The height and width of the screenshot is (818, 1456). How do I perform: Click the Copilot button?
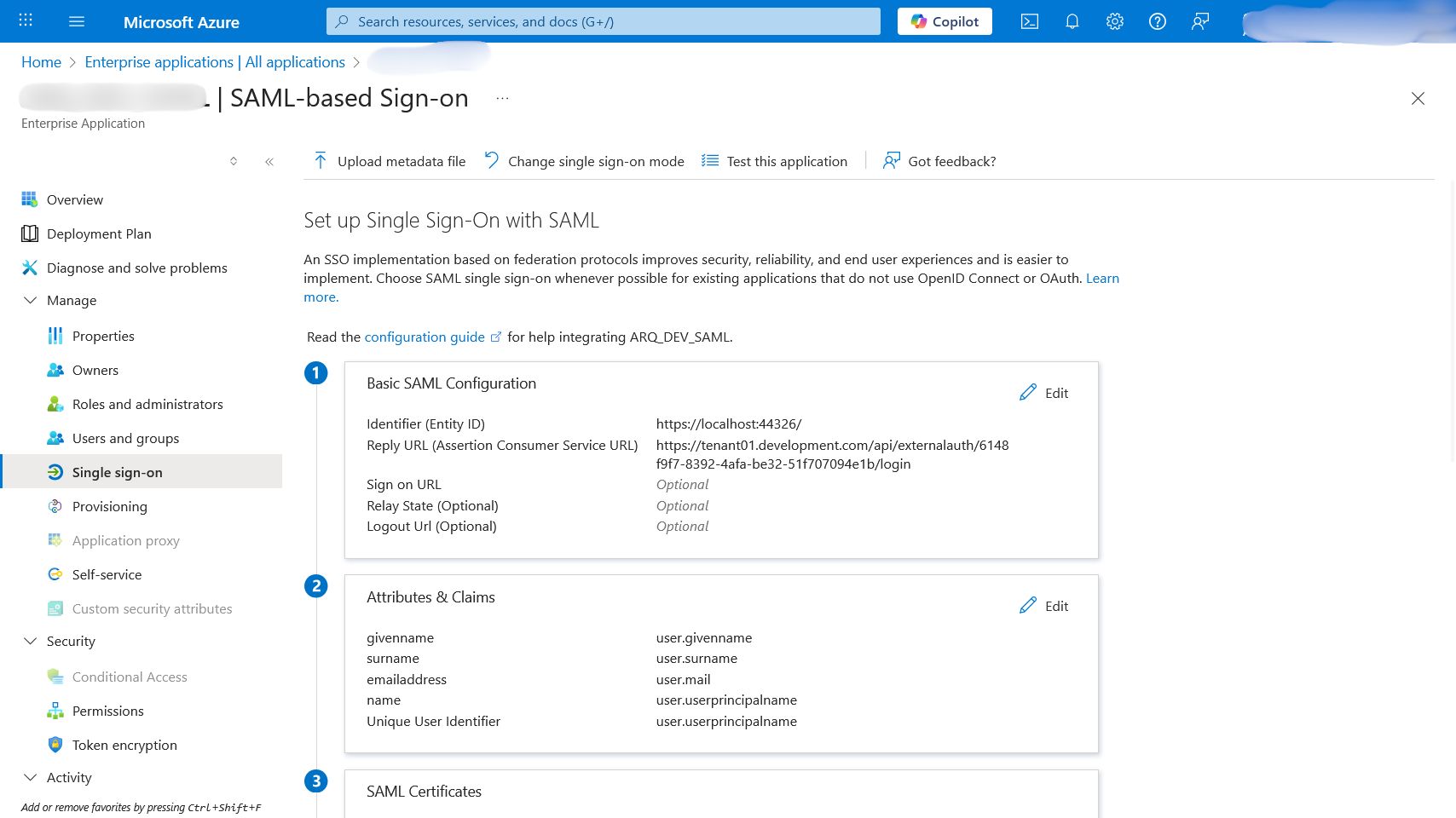[x=945, y=21]
